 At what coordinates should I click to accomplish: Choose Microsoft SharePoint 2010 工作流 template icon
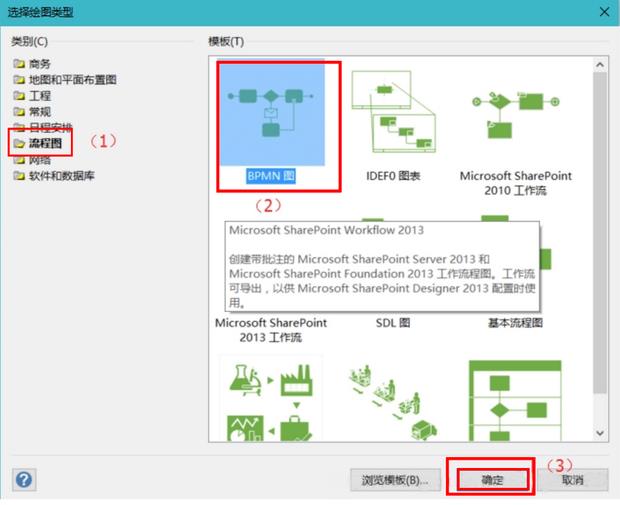[516, 115]
